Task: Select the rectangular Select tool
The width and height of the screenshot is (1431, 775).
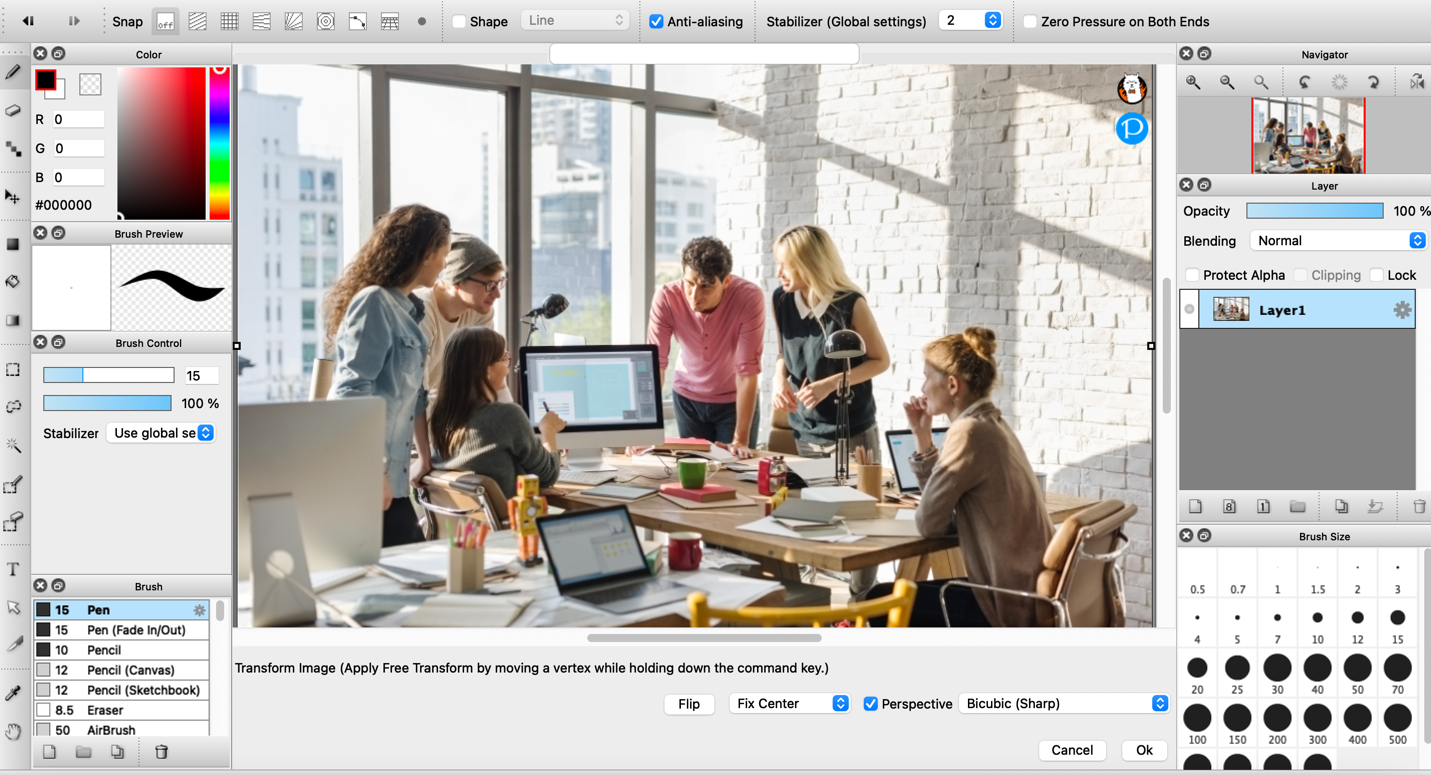Action: pyautogui.click(x=13, y=370)
